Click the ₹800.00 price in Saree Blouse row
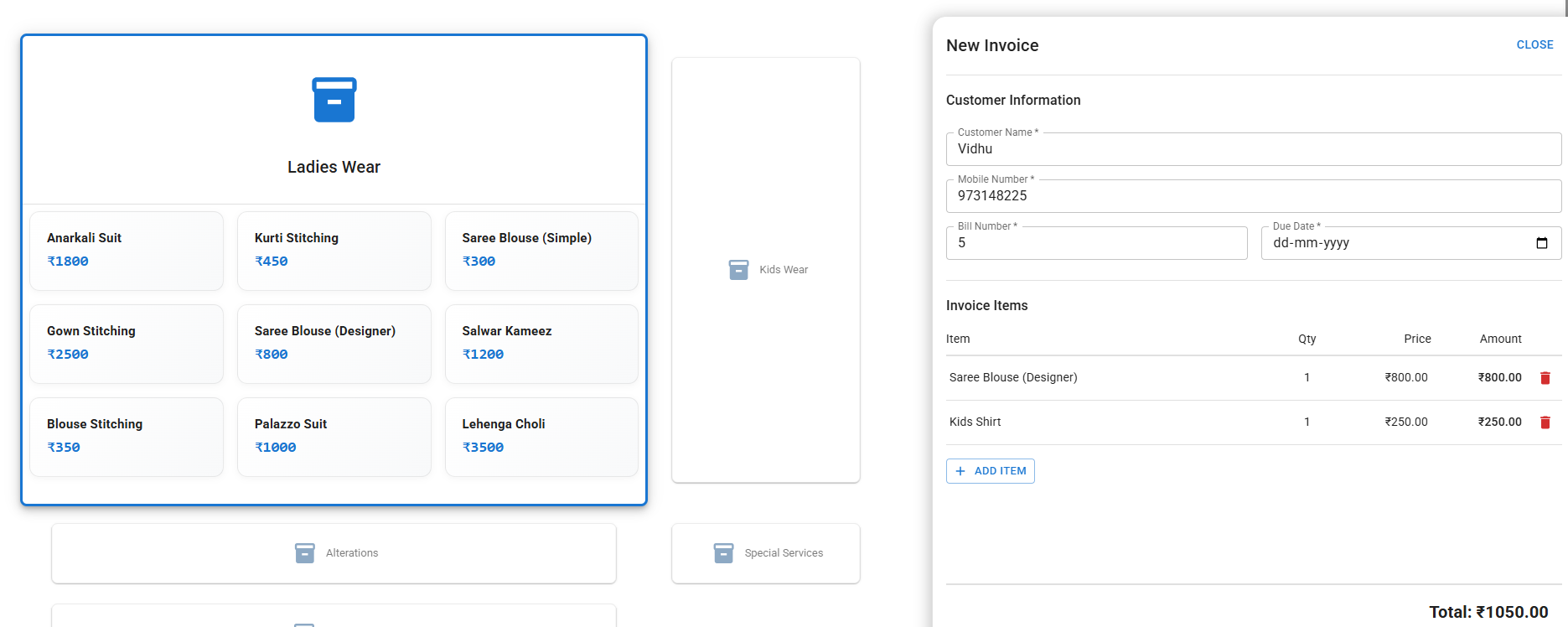1568x627 pixels. (x=1405, y=378)
